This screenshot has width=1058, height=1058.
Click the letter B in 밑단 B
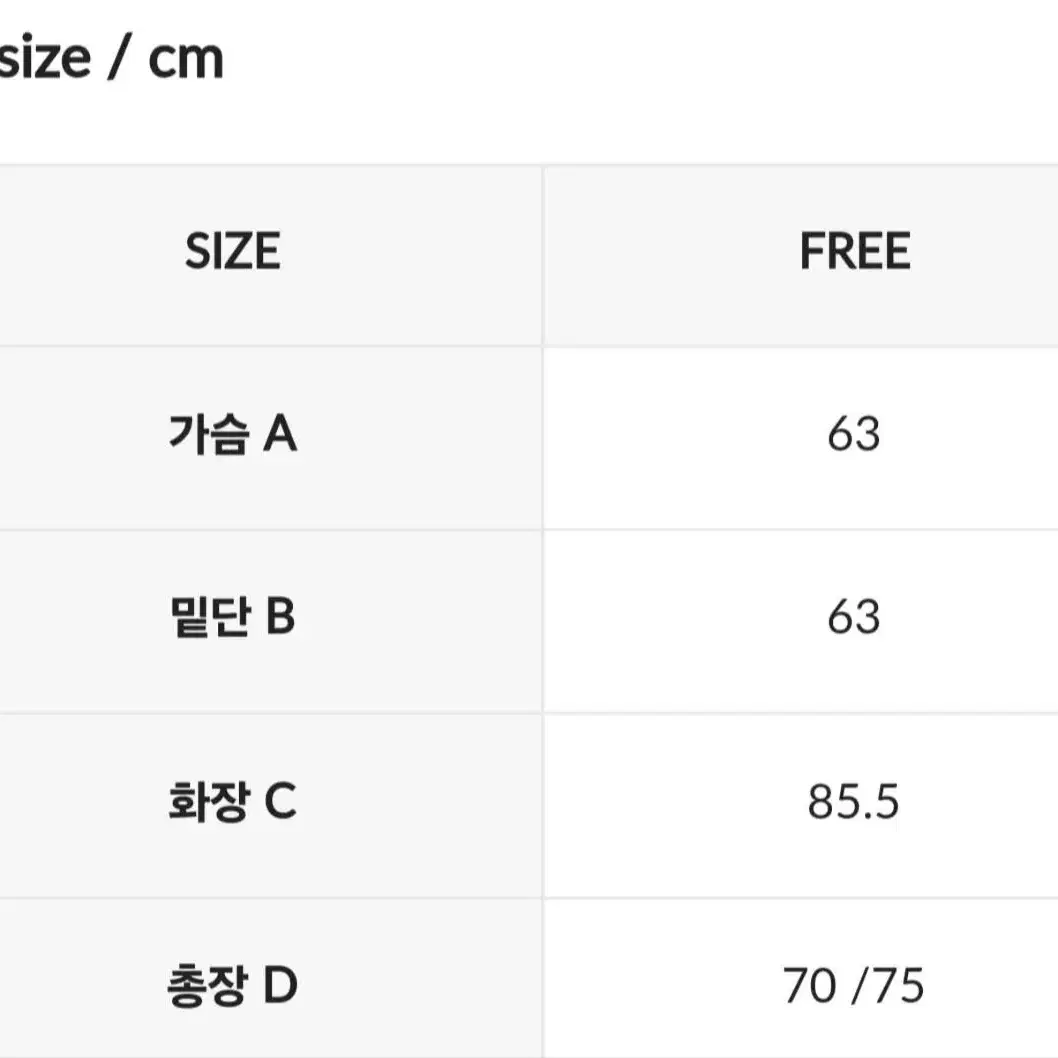click(x=281, y=617)
